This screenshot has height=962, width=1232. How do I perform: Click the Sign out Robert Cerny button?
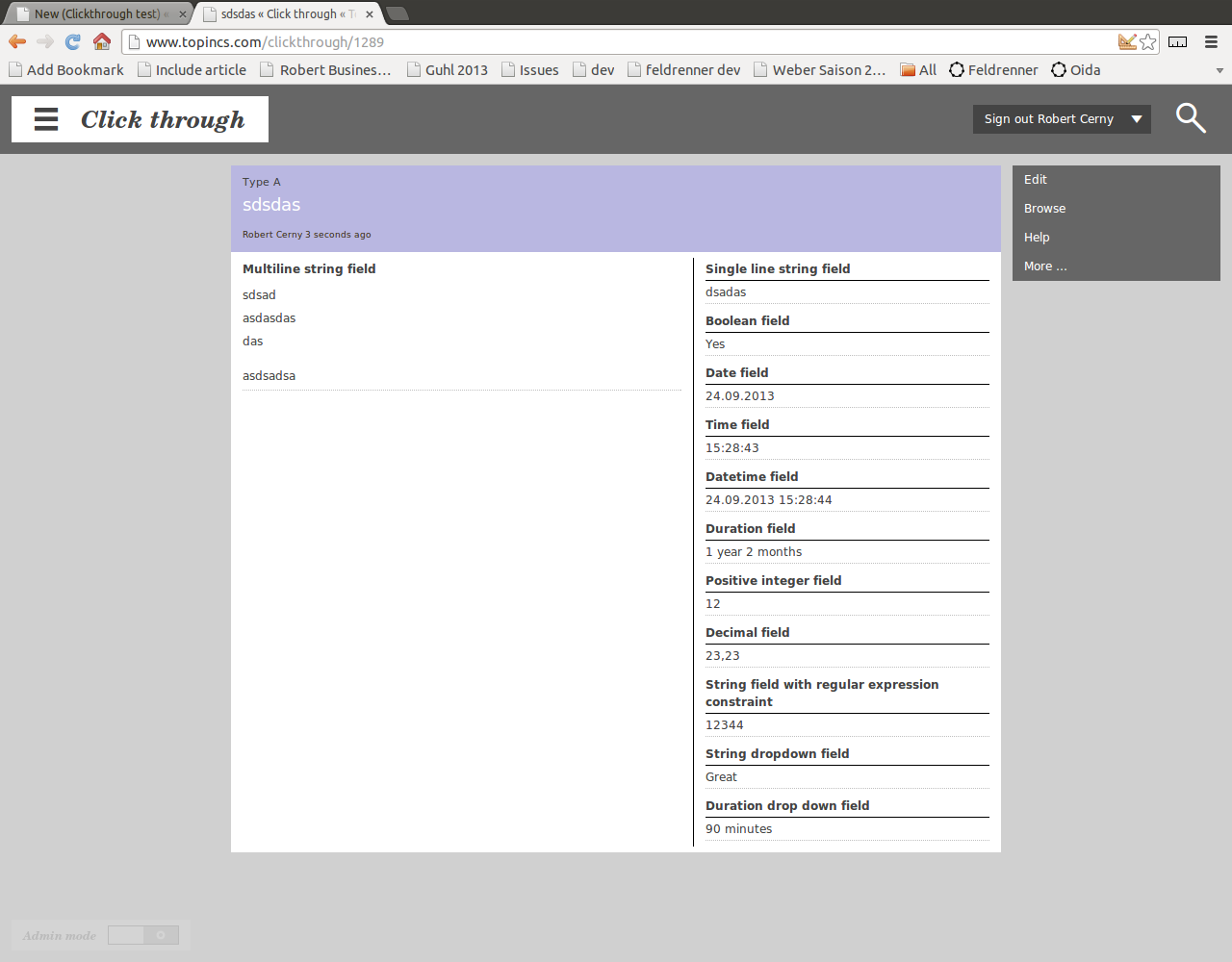point(1048,119)
